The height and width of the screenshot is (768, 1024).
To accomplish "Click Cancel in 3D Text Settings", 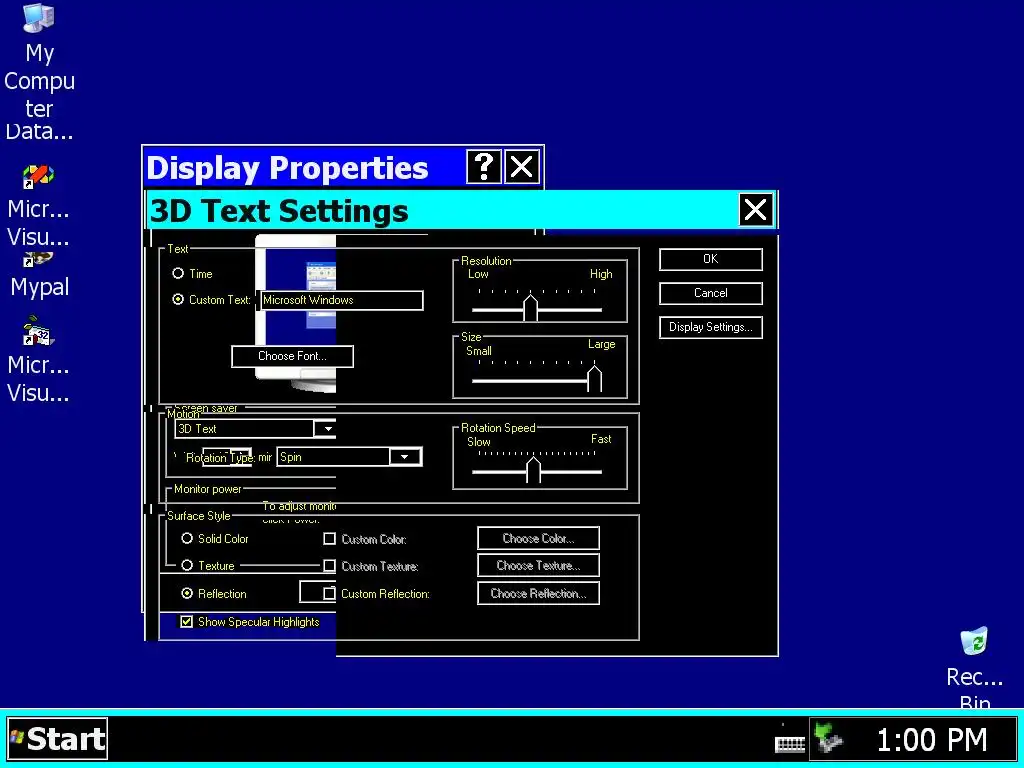I will tap(711, 293).
